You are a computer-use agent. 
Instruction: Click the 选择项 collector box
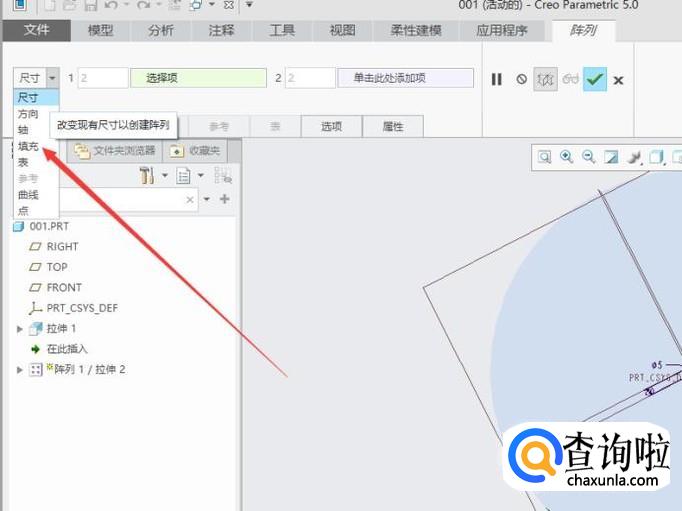tap(198, 78)
